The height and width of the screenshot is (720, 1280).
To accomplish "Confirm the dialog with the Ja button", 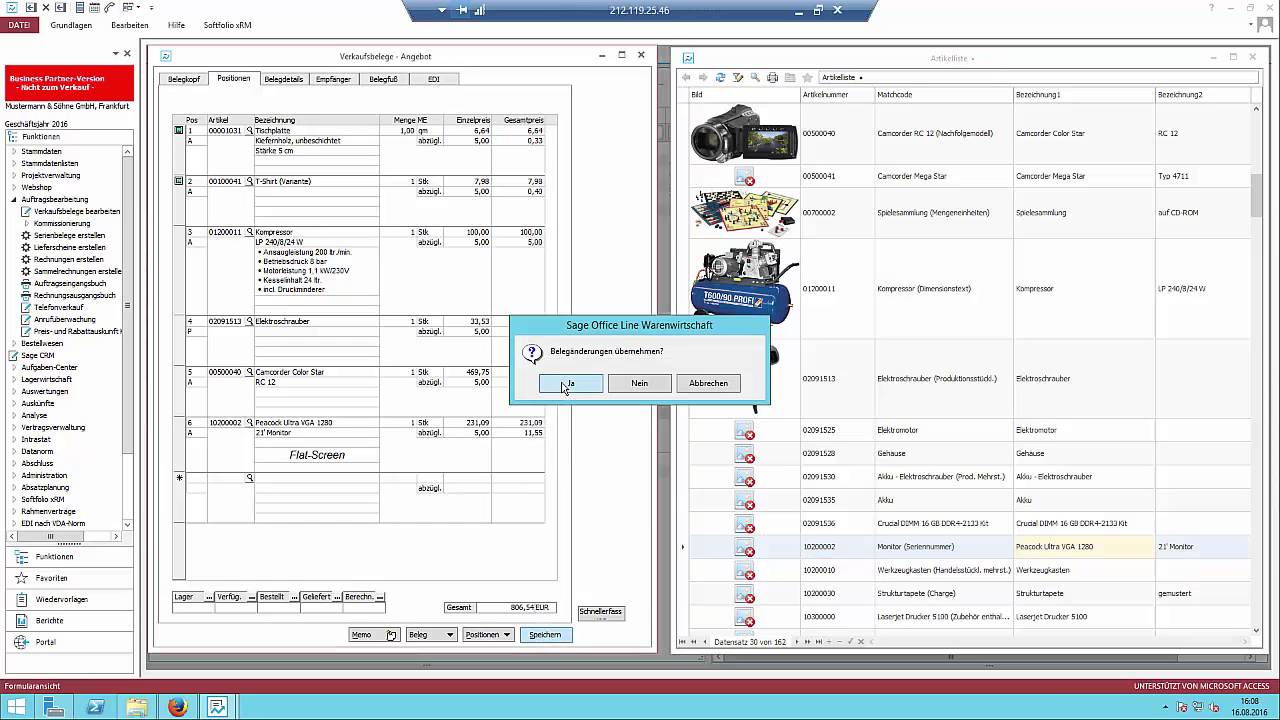I will tap(571, 383).
